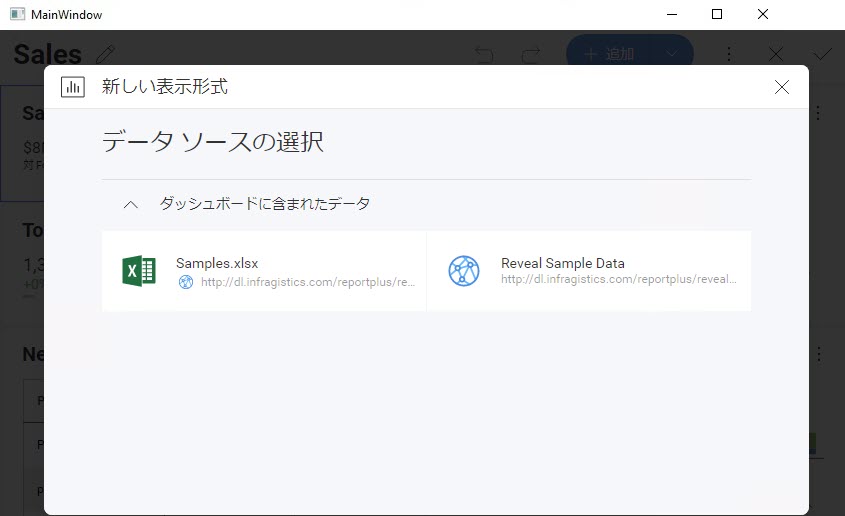The width and height of the screenshot is (845, 516).
Task: Click the redo arrow in dashboard toolbar
Action: (x=531, y=54)
